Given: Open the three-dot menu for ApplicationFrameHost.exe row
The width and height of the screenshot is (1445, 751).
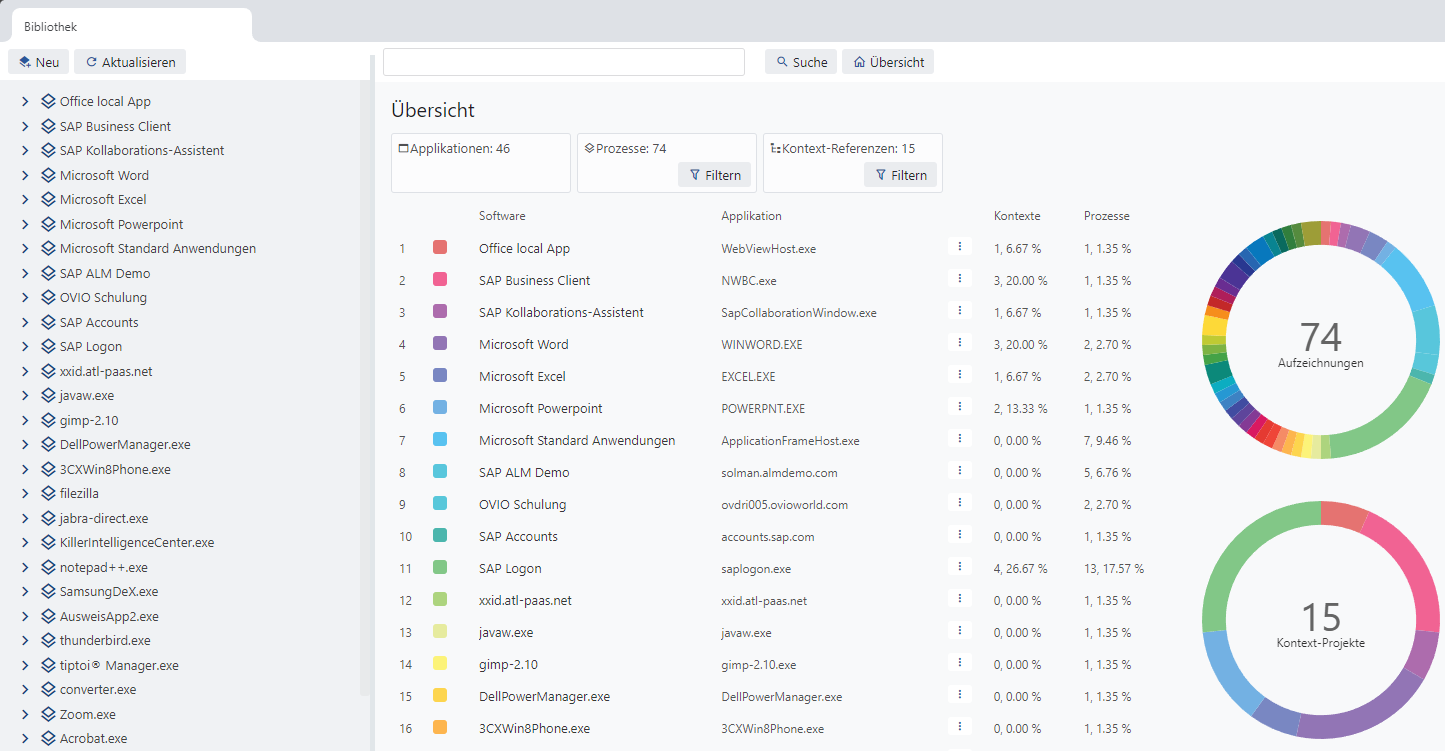Looking at the screenshot, I should tap(959, 438).
